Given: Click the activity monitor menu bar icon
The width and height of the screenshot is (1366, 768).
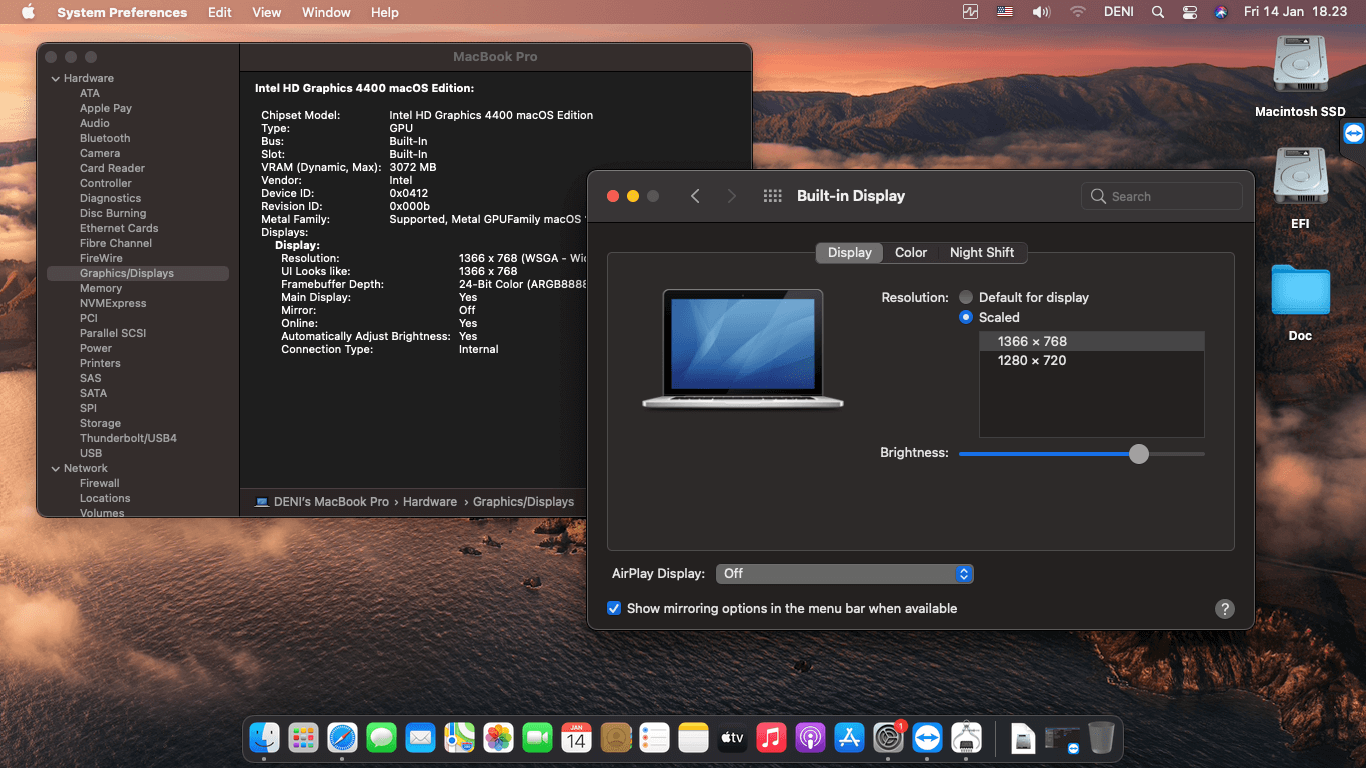Looking at the screenshot, I should [x=970, y=12].
